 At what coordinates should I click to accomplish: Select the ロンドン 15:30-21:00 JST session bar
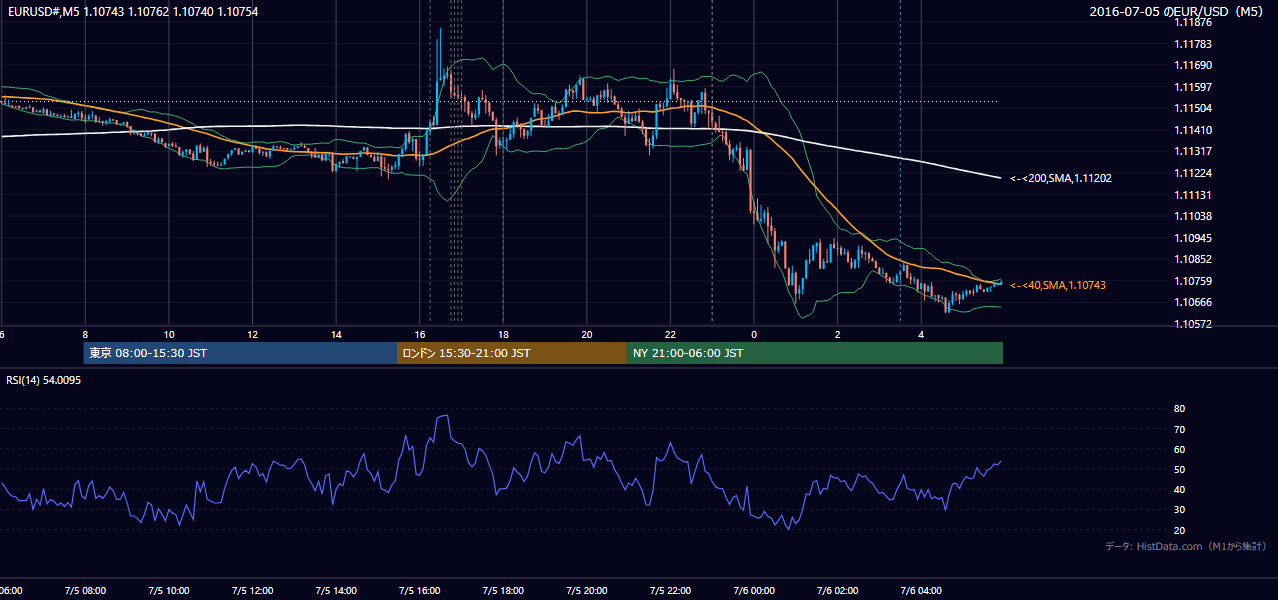(x=512, y=353)
